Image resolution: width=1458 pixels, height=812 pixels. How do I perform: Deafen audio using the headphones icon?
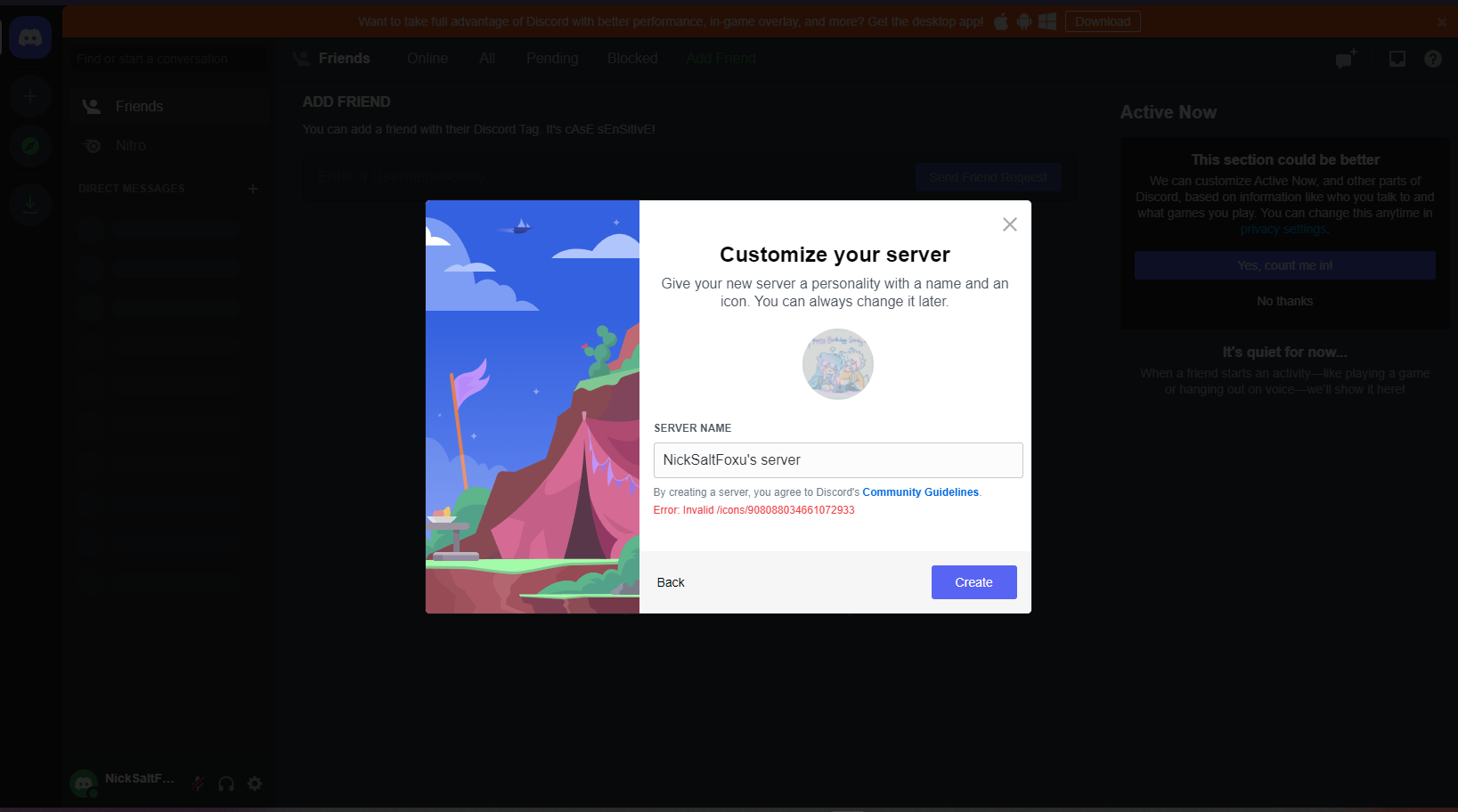225,783
